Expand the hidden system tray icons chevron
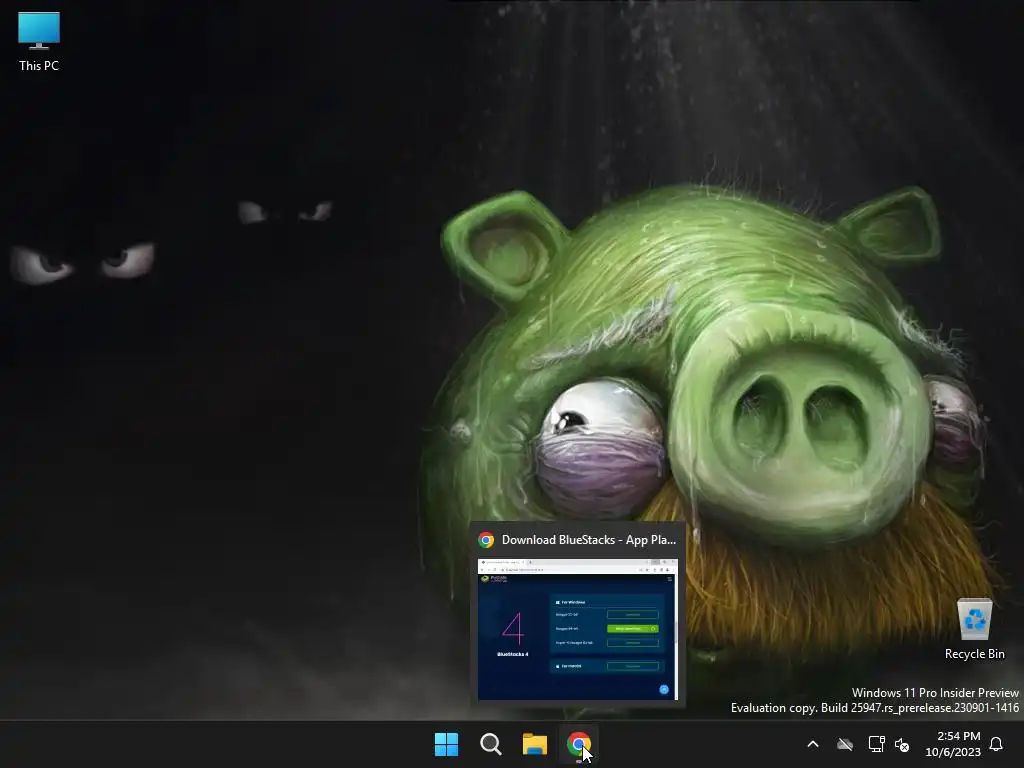The width and height of the screenshot is (1024, 768). click(x=813, y=744)
